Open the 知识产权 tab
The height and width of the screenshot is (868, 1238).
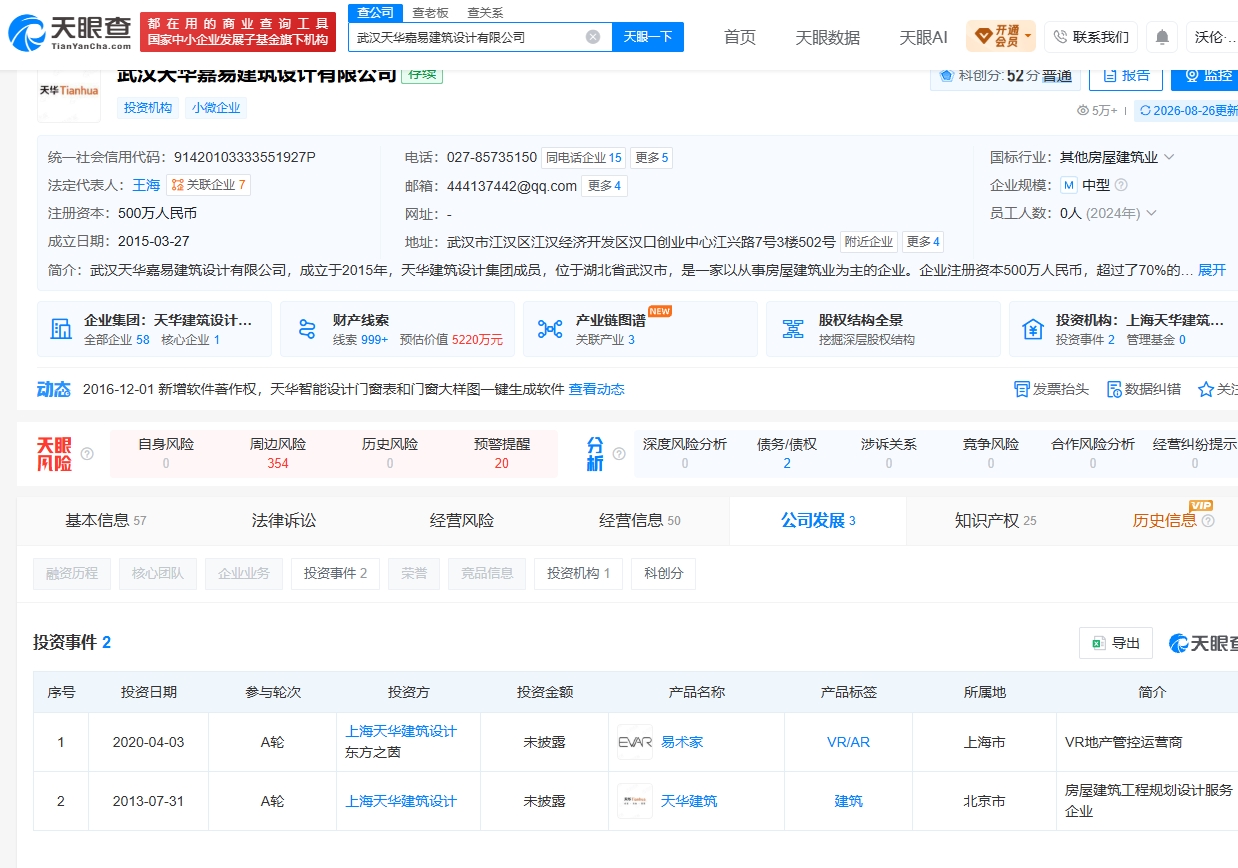point(995,520)
